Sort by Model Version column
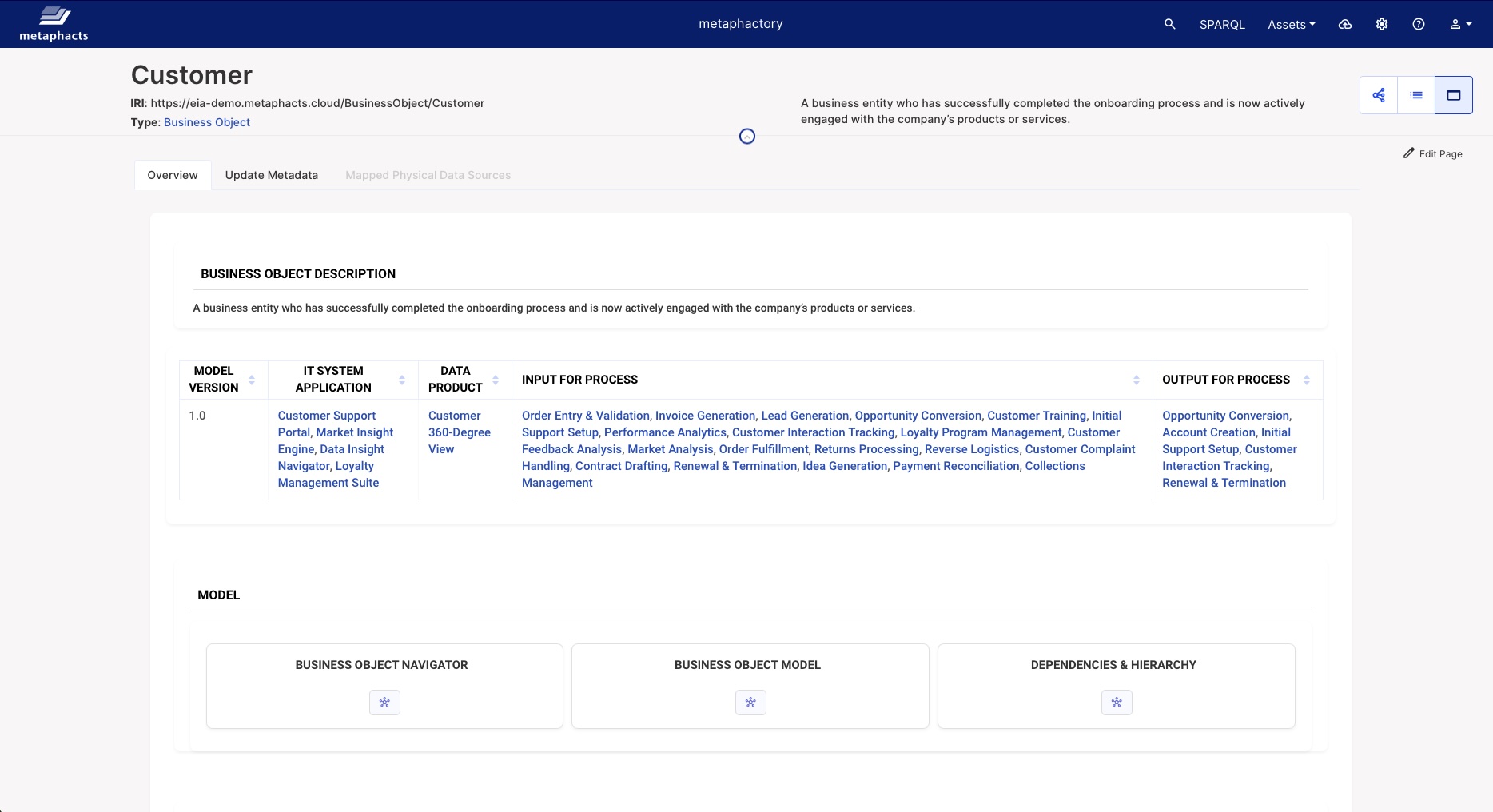Viewport: 1493px width, 812px height. click(252, 380)
